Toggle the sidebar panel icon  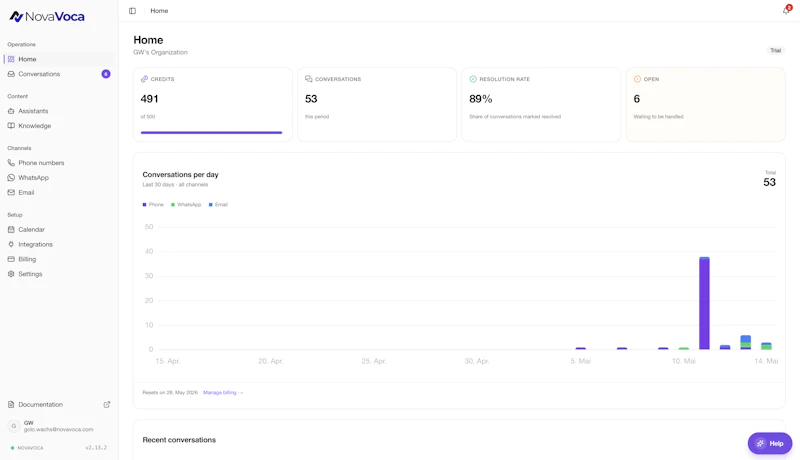[132, 11]
